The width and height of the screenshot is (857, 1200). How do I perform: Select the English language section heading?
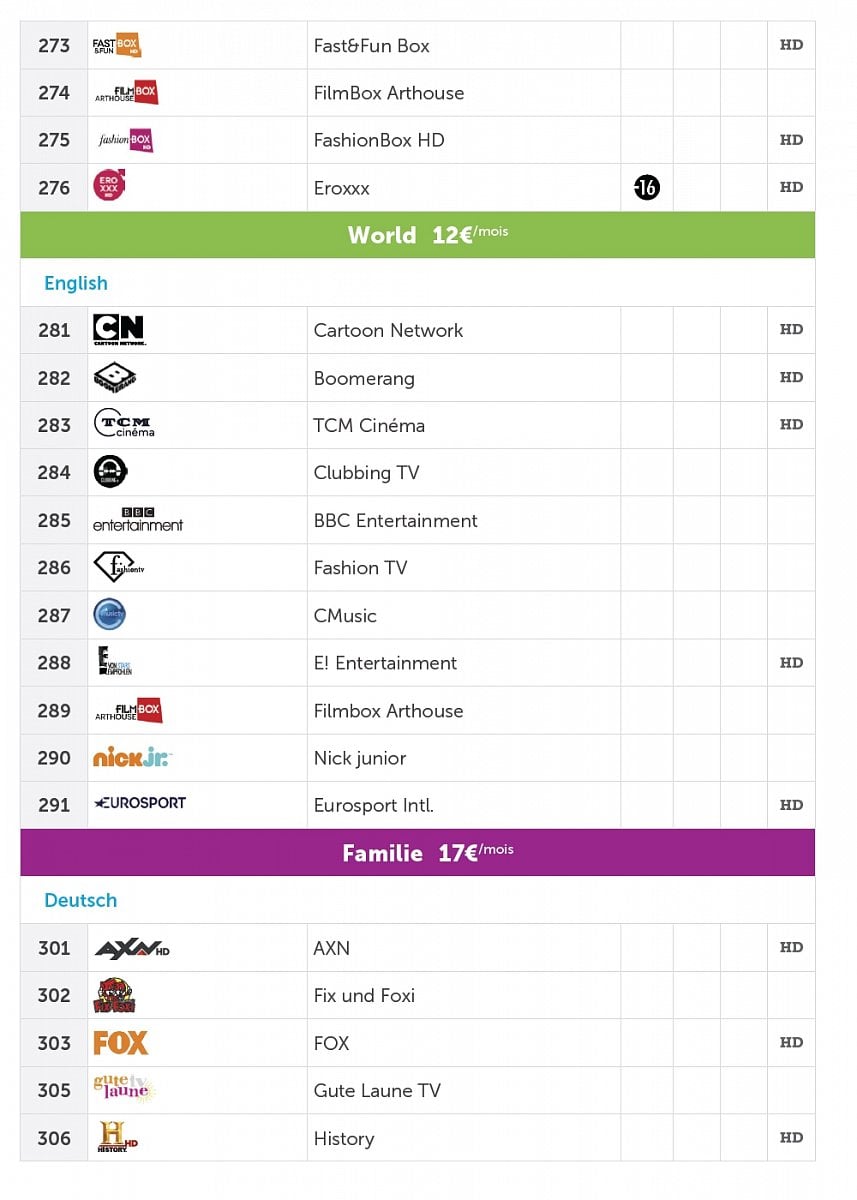tap(76, 283)
